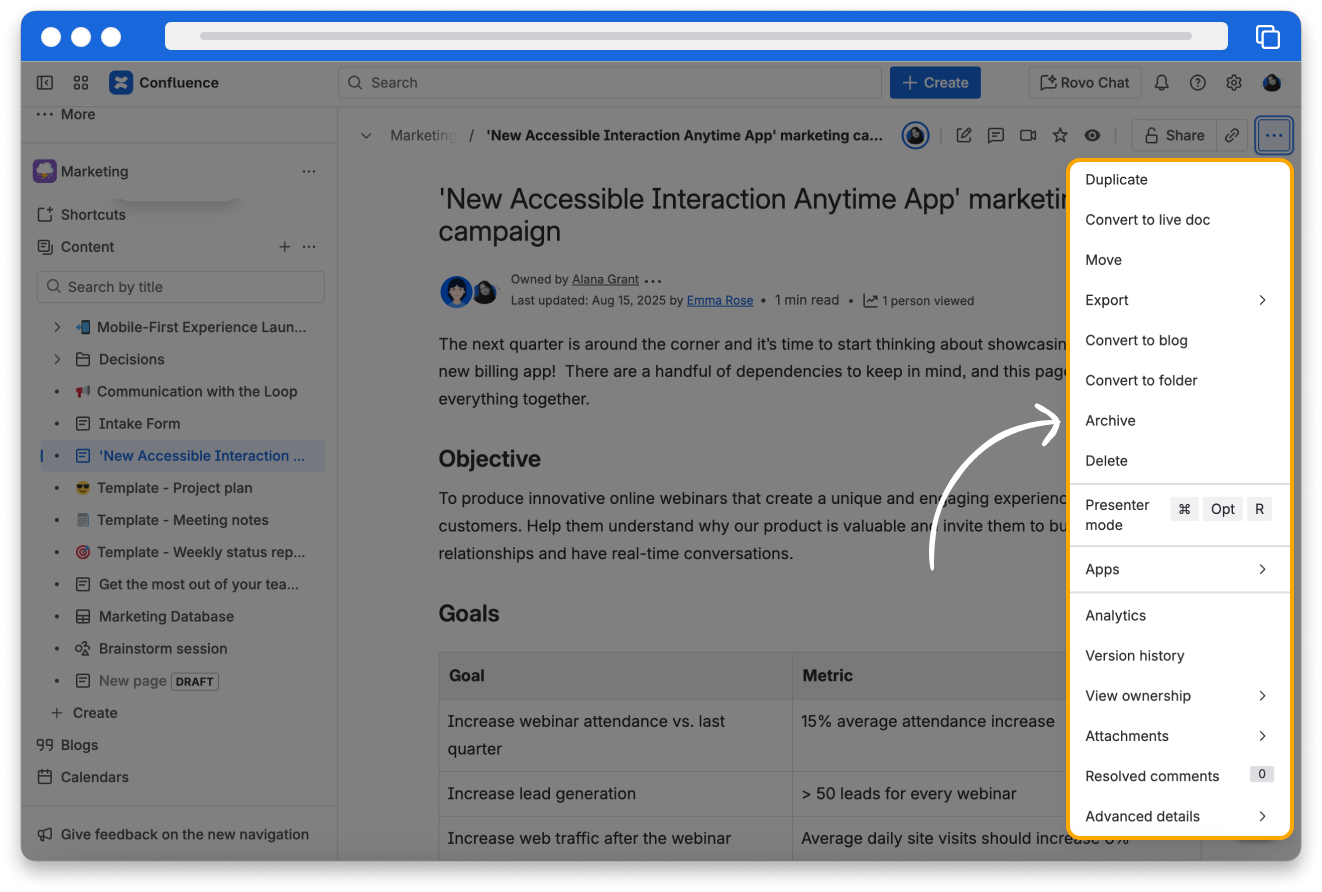Open Confluence settings gear
This screenshot has width=1322, height=892.
(x=1234, y=83)
